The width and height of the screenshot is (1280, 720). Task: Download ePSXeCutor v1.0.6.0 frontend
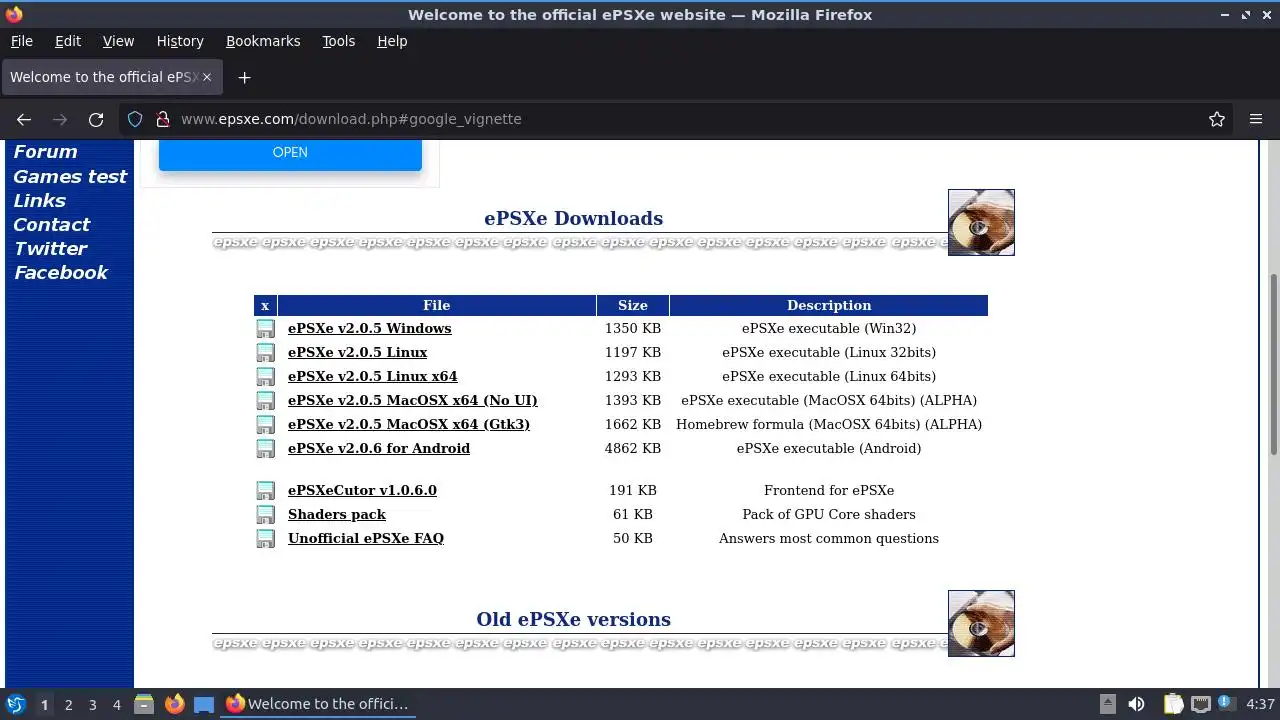tap(362, 490)
